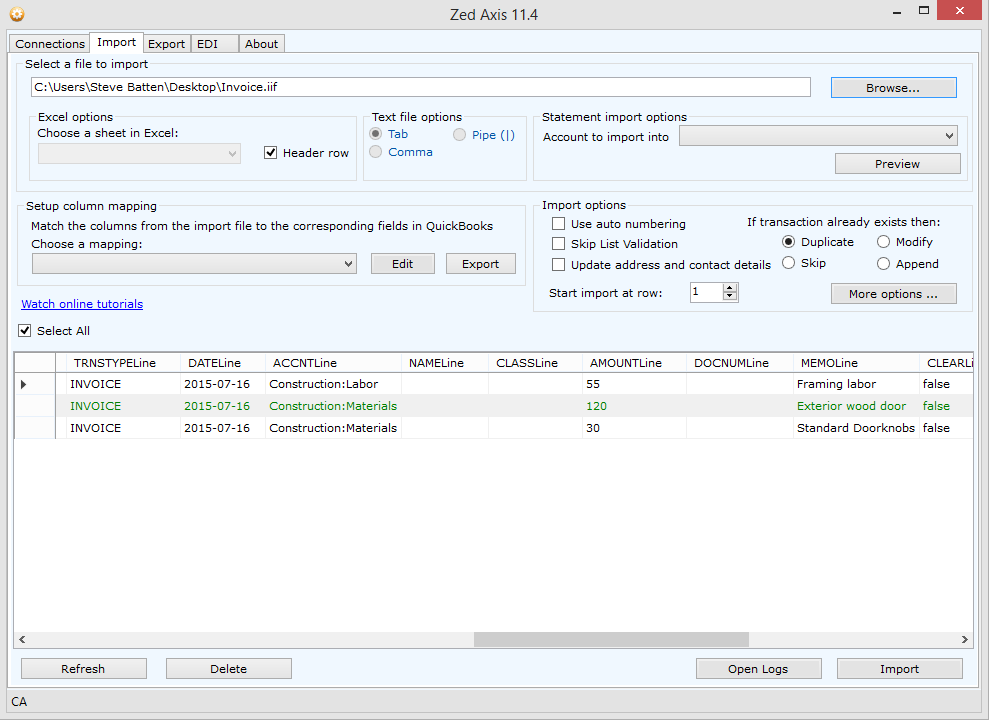Open the Export tab
Viewport: 989px width, 720px height.
166,44
